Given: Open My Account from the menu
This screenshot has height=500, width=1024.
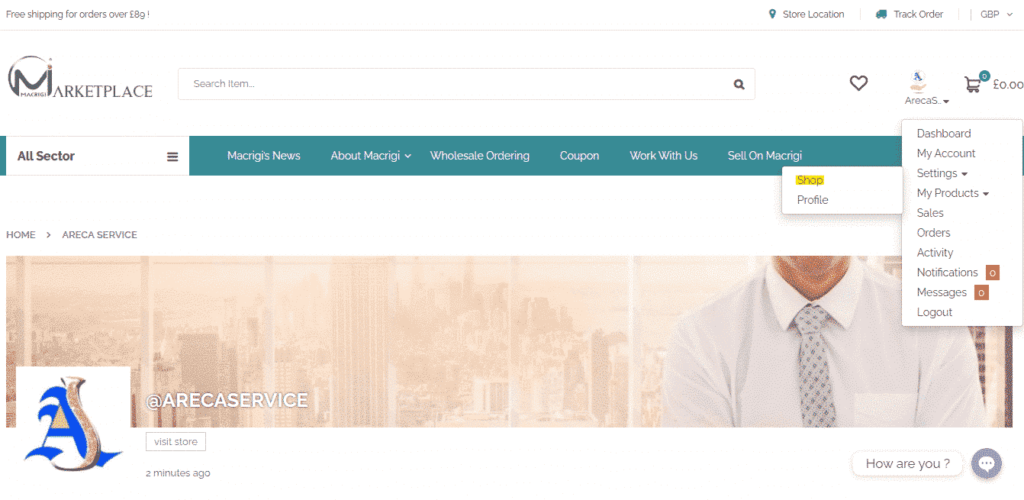Looking at the screenshot, I should point(946,153).
